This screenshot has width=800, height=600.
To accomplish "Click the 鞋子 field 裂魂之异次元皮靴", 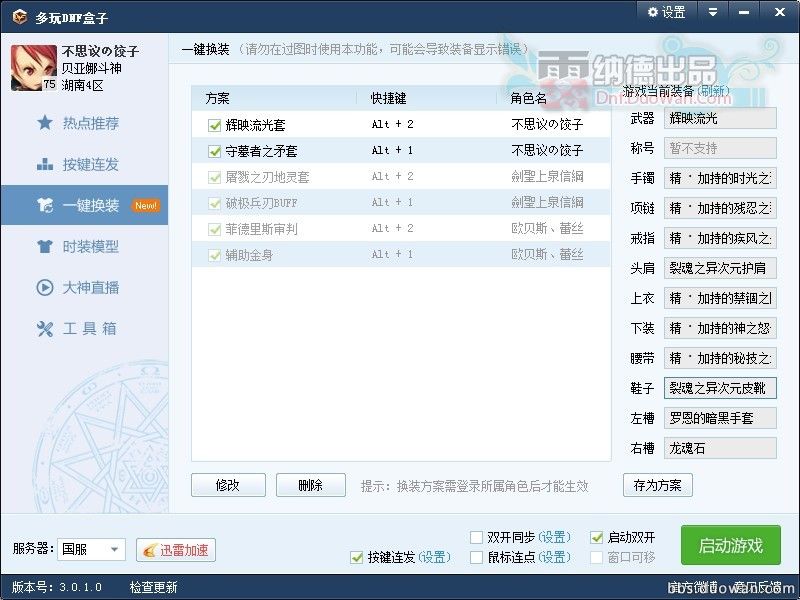I will coord(720,388).
